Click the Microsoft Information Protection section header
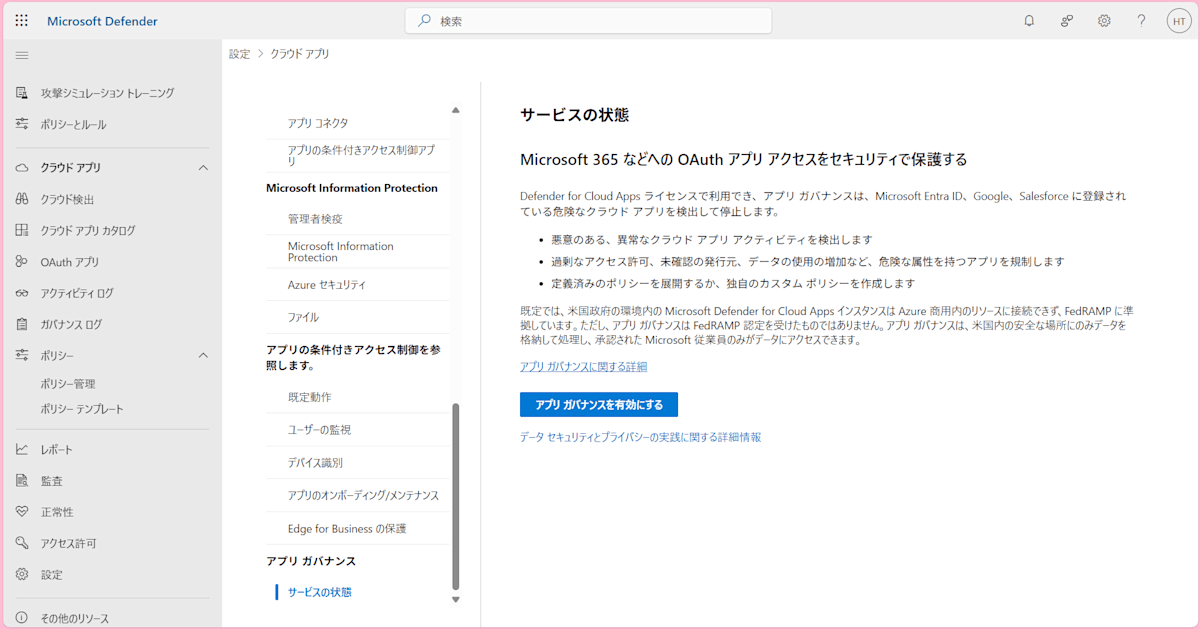Viewport: 1200px width, 629px height. coord(352,188)
